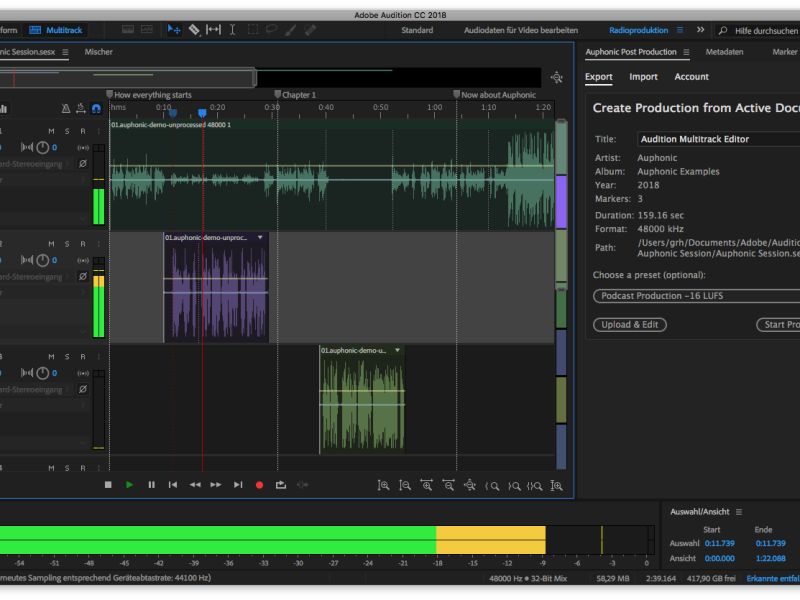800x600 pixels.
Task: Adjust the first track volume knob
Action: point(42,148)
